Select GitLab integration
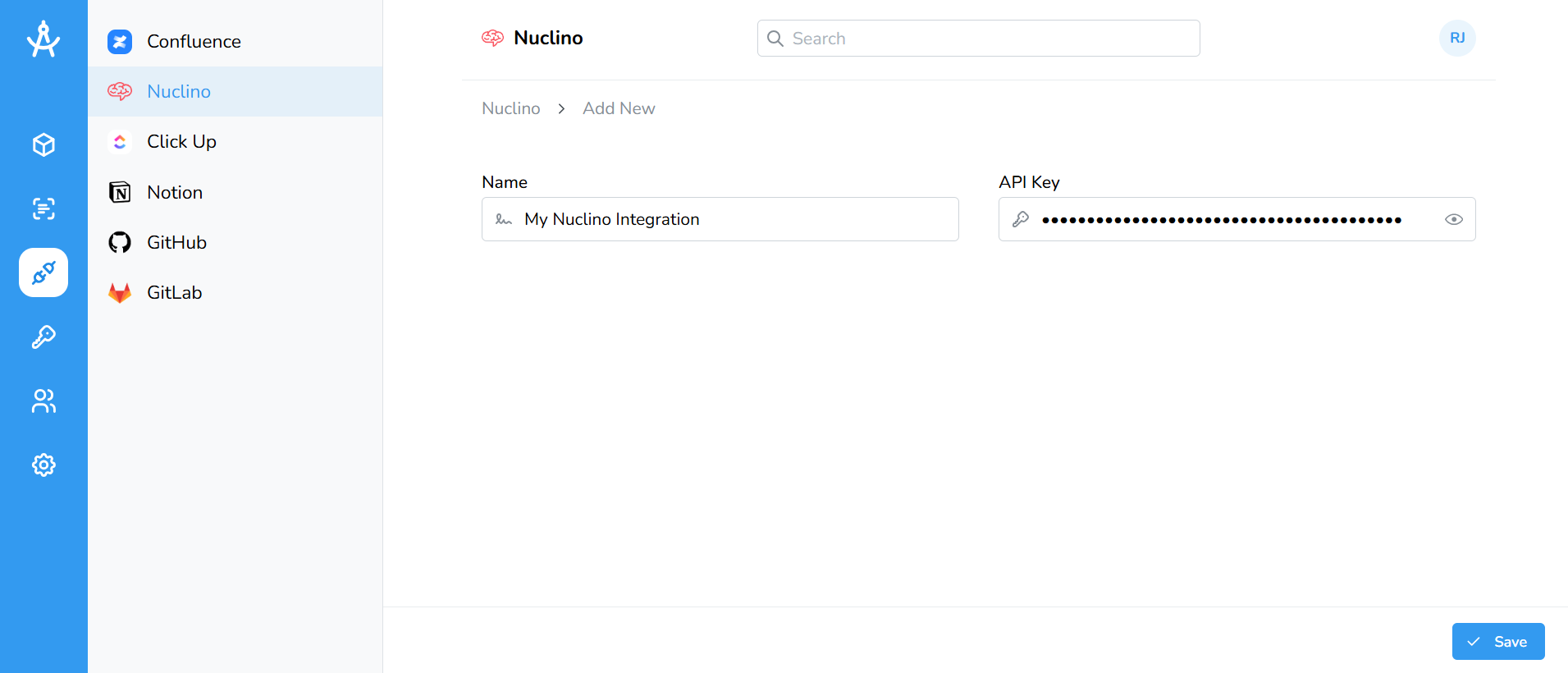The height and width of the screenshot is (673, 1568). (235, 293)
